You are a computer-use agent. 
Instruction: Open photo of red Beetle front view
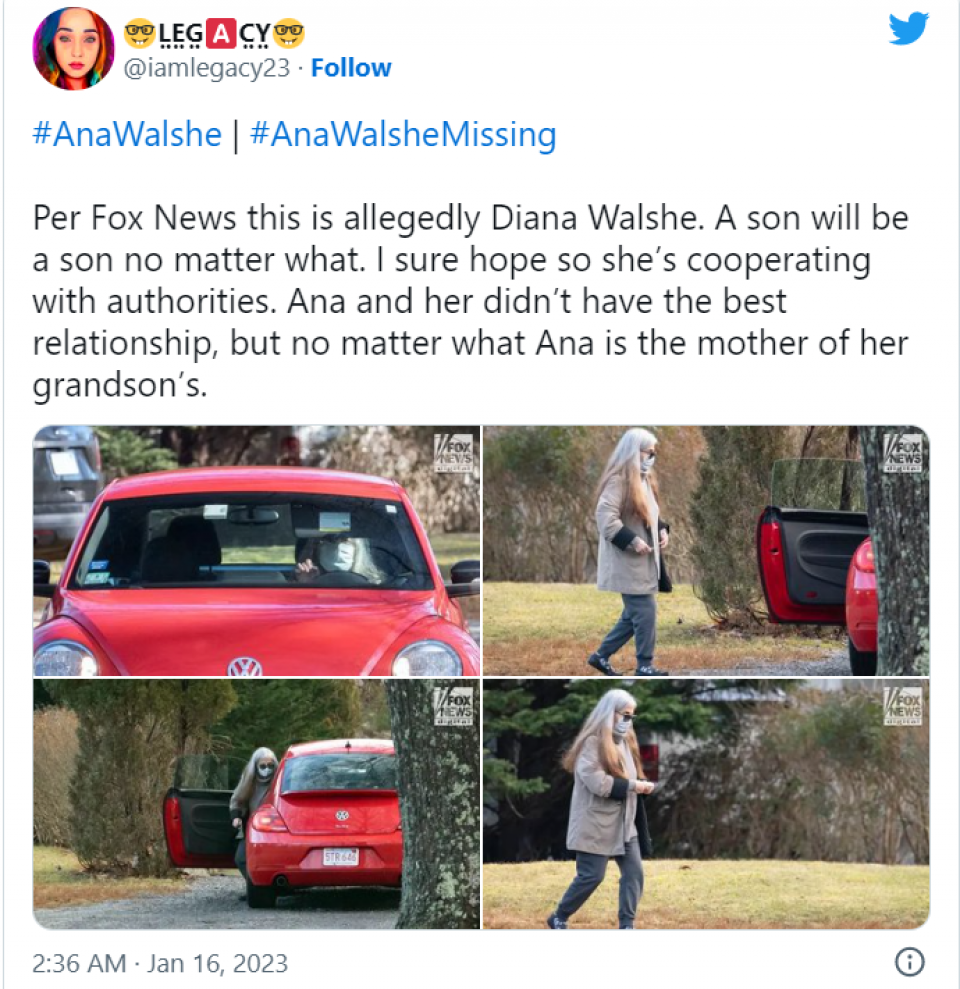point(256,551)
